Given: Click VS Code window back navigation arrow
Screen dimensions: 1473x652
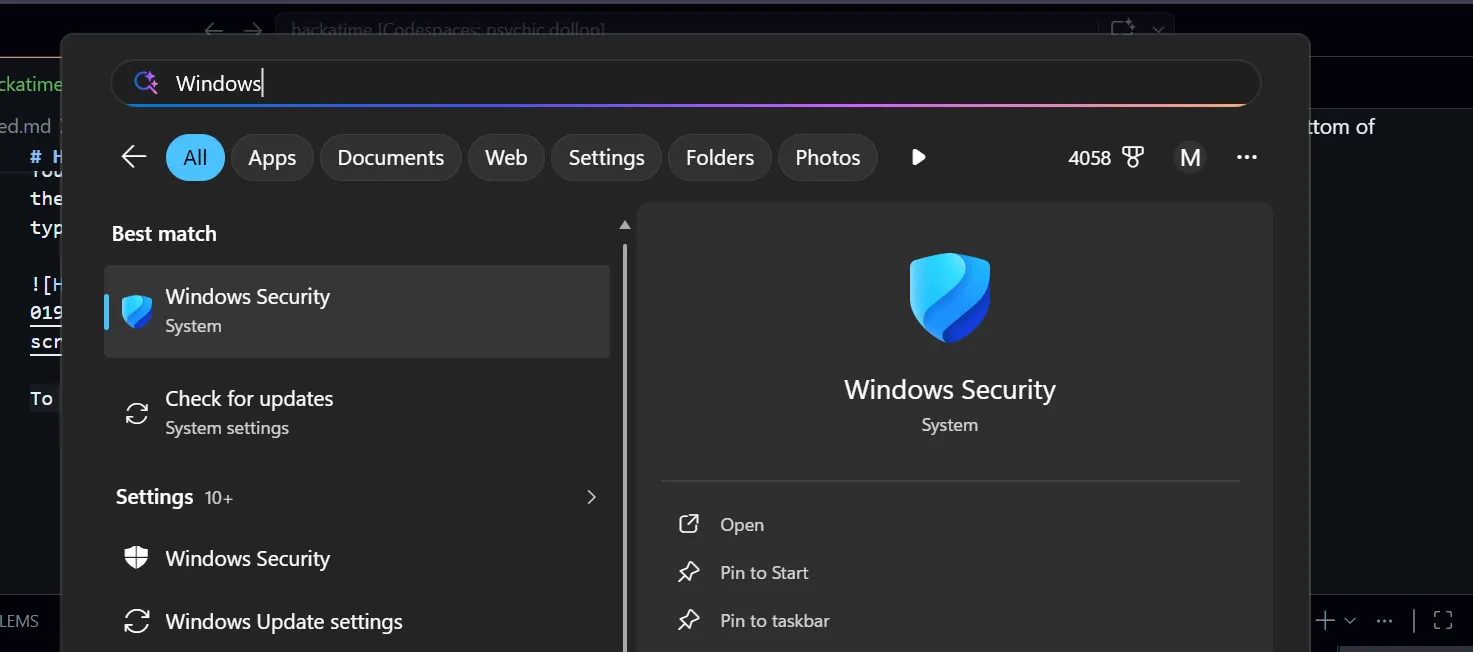Looking at the screenshot, I should [x=213, y=29].
